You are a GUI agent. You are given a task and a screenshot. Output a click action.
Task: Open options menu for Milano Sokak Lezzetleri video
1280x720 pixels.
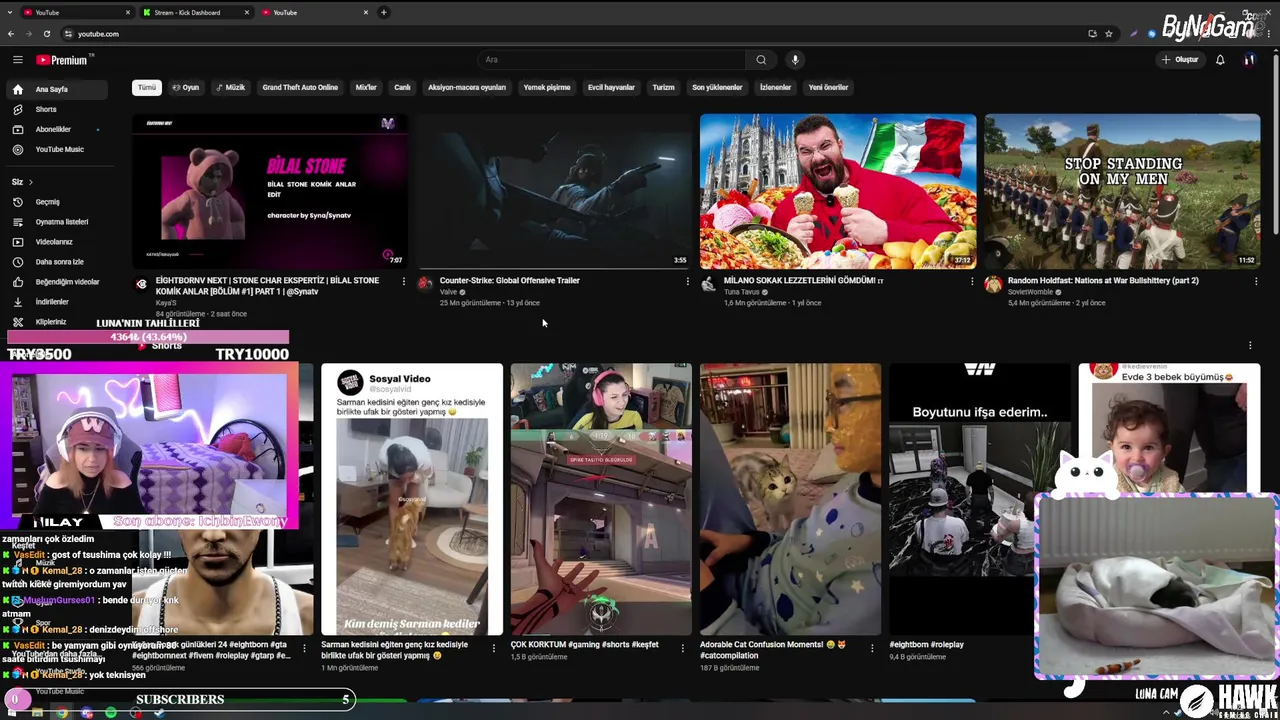pos(972,282)
